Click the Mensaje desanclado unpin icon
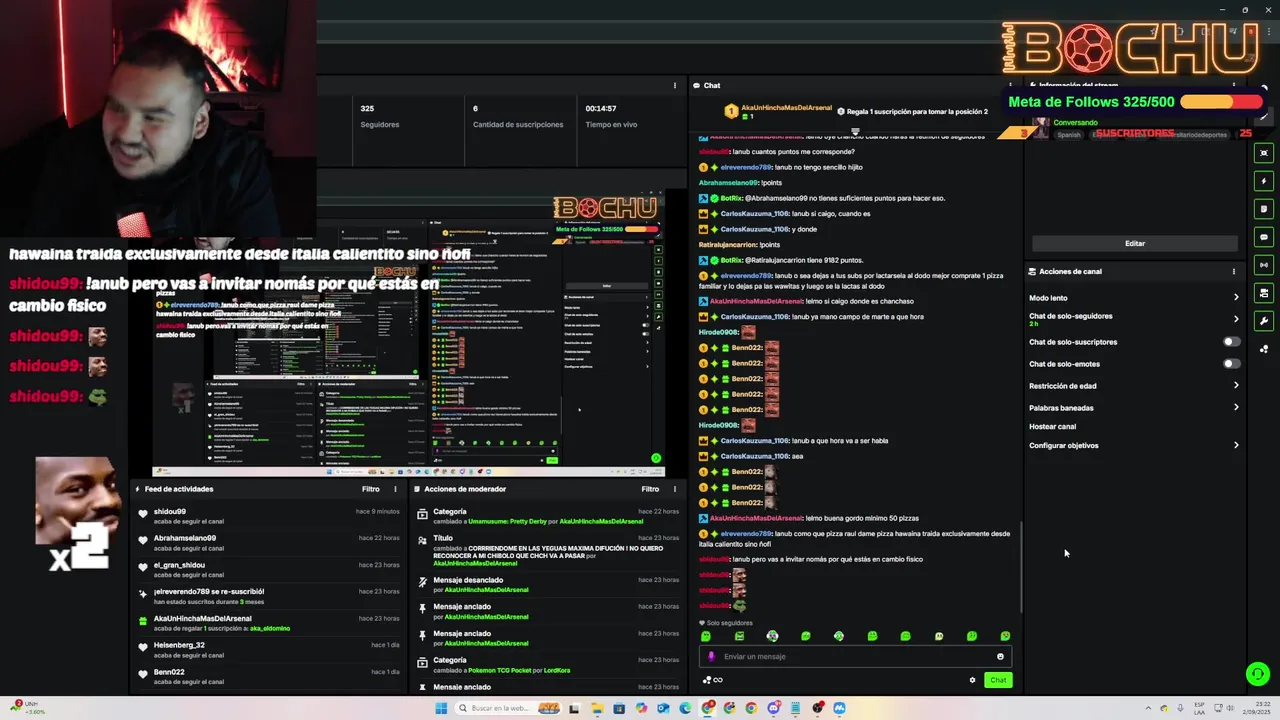1280x720 pixels. point(422,581)
